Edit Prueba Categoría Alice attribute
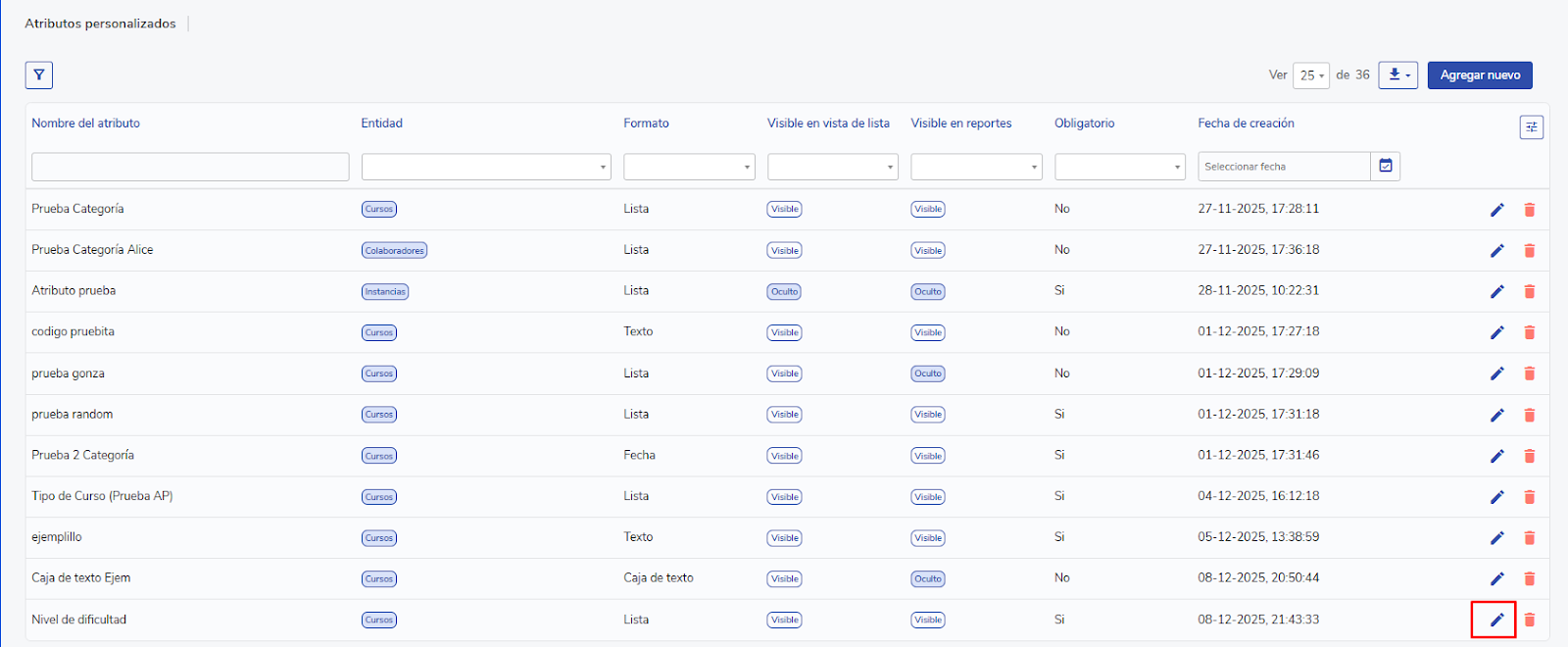The image size is (1568, 647). (1496, 251)
